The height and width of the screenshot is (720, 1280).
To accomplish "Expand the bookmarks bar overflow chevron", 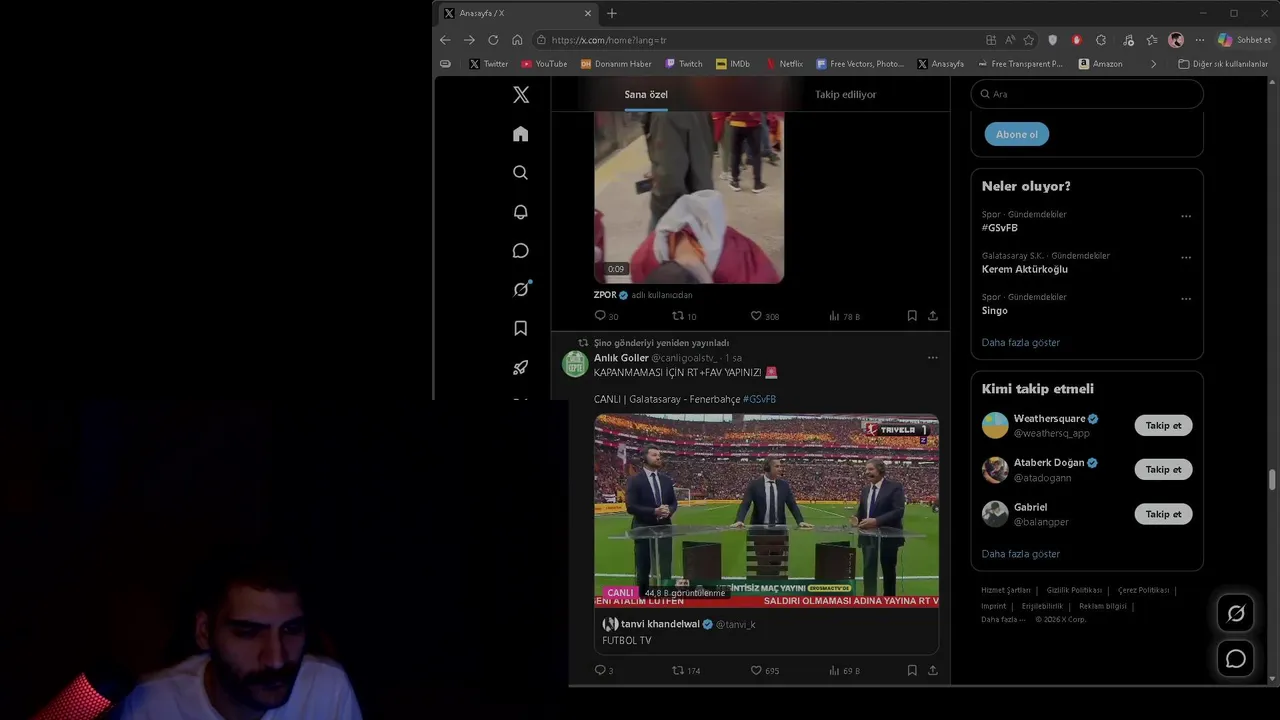I will pyautogui.click(x=1153, y=64).
